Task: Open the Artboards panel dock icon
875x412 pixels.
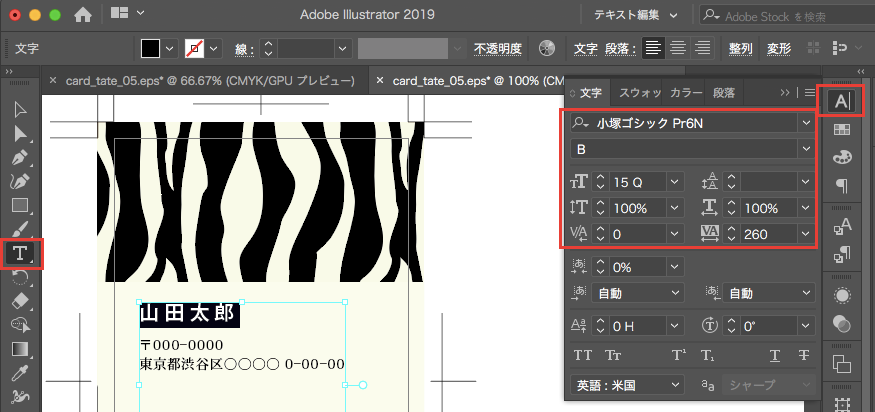Action: click(842, 364)
